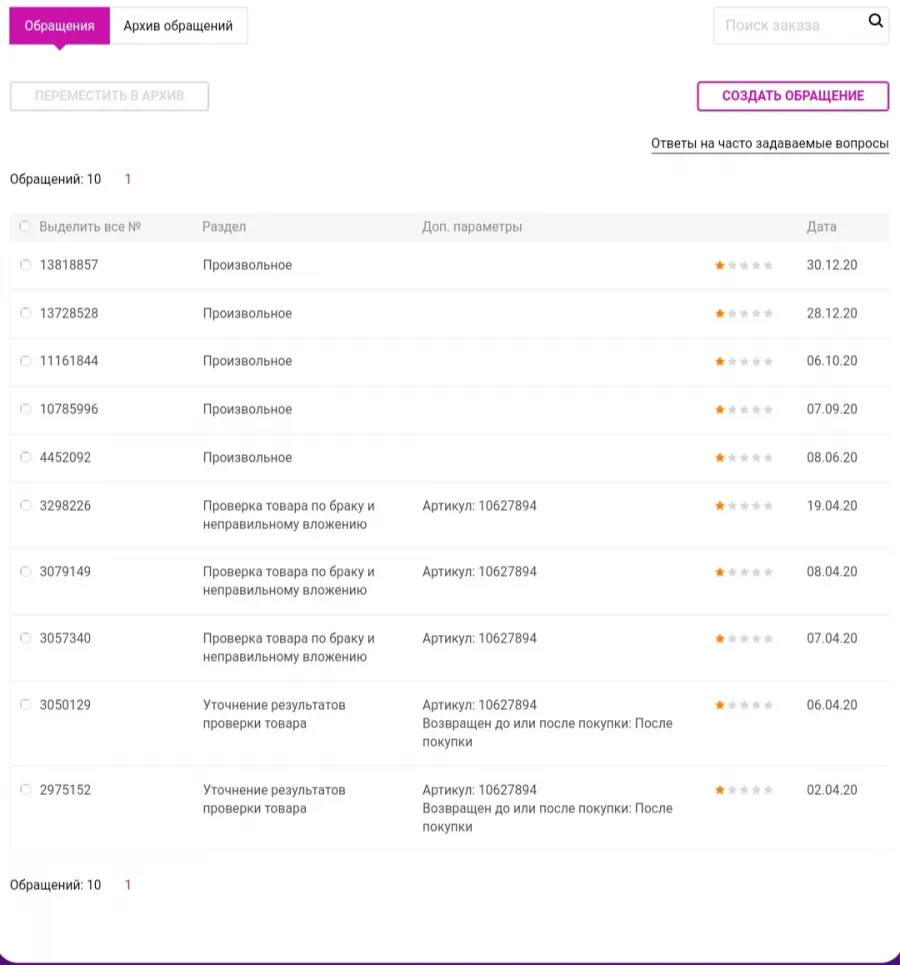
Task: Open request number 13728528
Action: pos(69,313)
